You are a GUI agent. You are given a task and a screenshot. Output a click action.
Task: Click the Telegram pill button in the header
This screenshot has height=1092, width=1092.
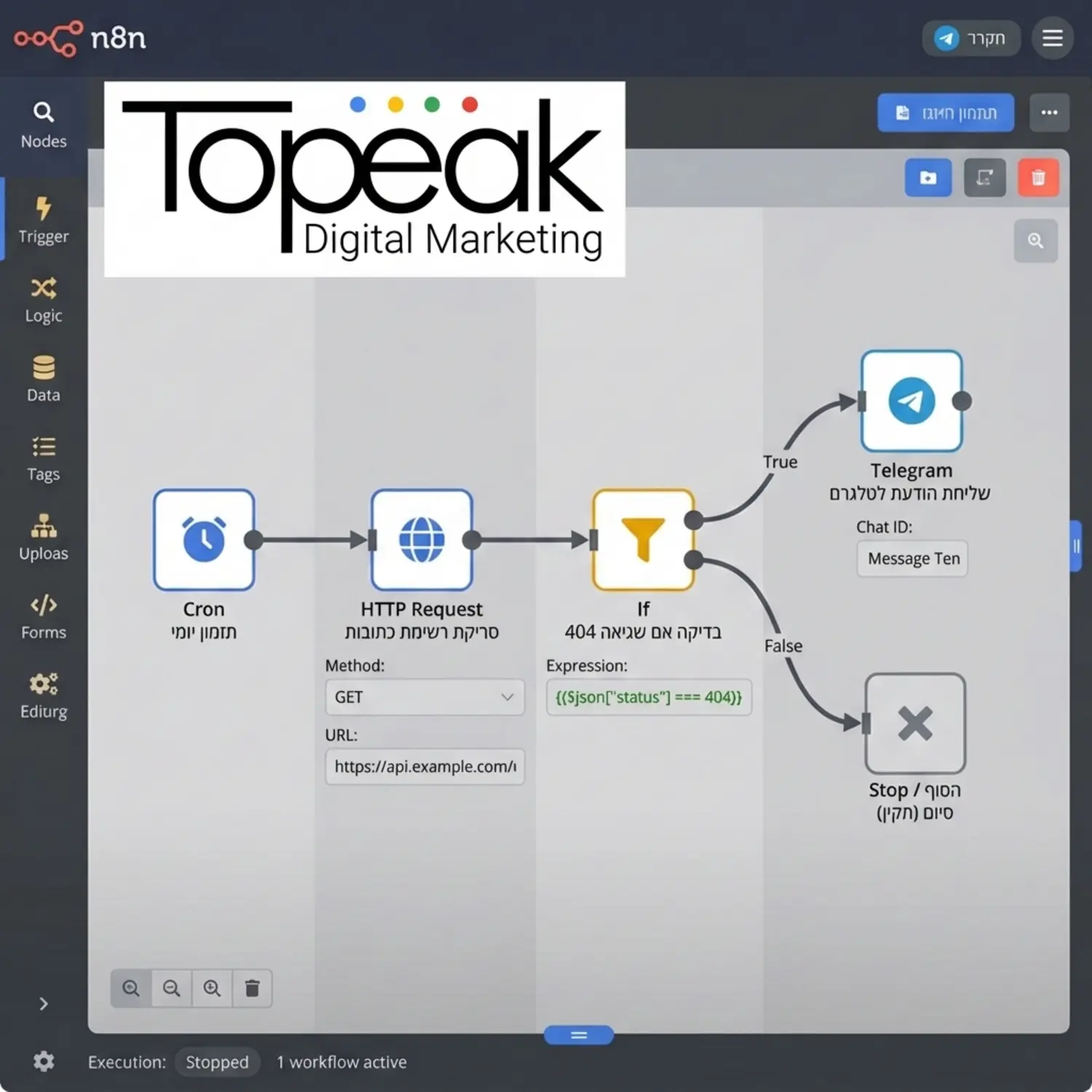tap(971, 38)
